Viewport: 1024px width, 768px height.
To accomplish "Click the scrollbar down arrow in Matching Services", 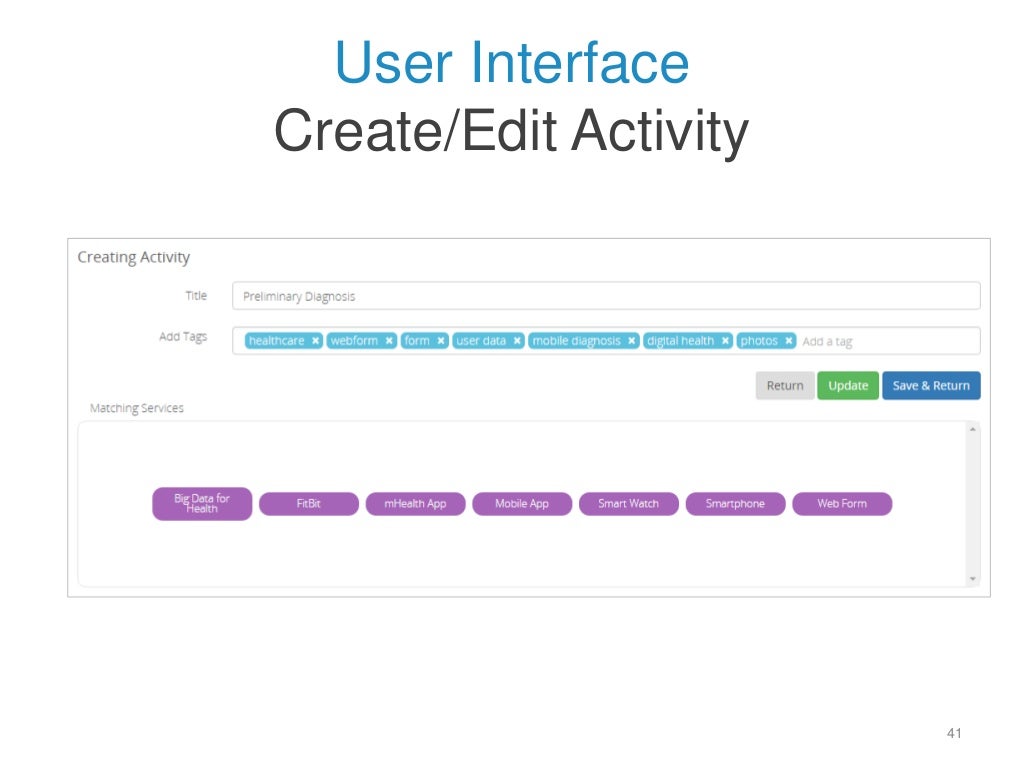I will [x=972, y=579].
